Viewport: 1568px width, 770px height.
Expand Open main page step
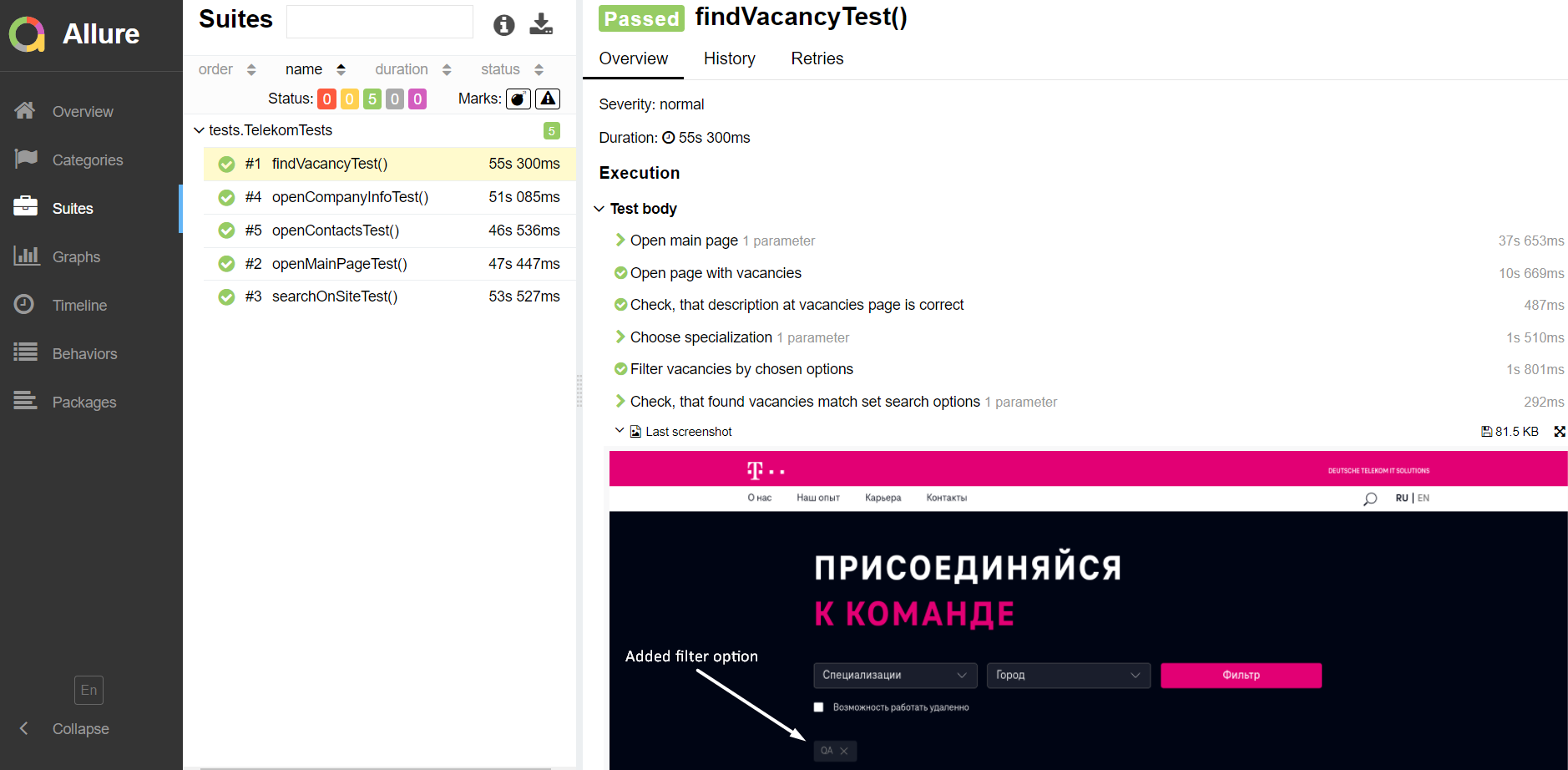620,240
